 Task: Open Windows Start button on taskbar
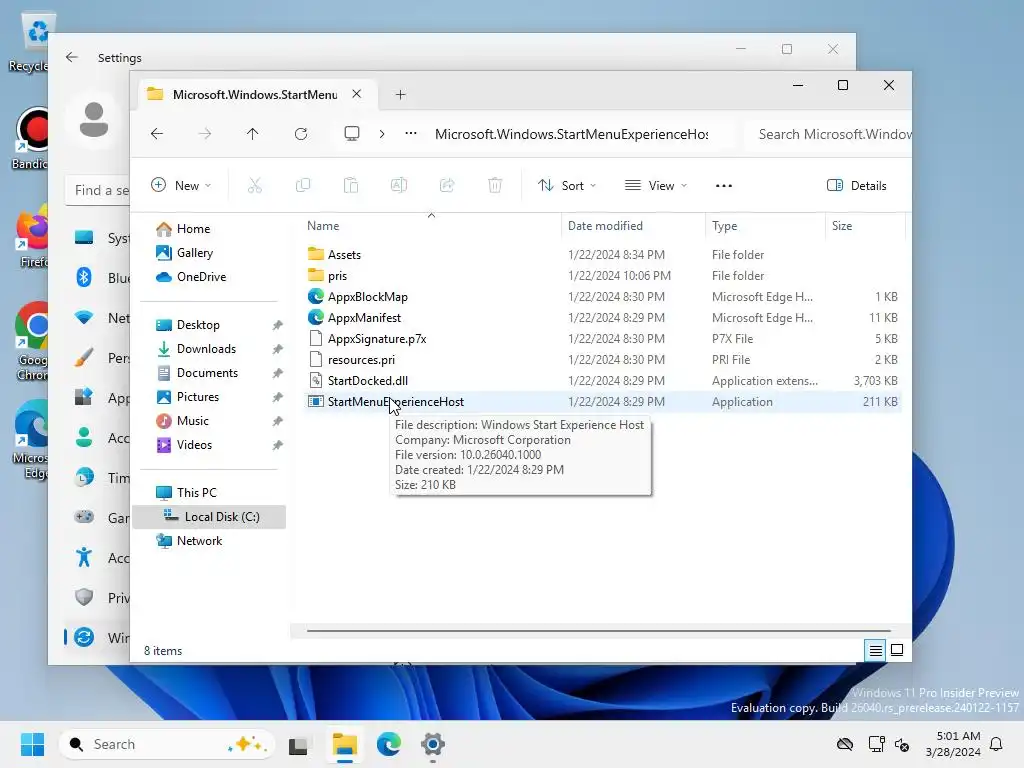(x=33, y=744)
